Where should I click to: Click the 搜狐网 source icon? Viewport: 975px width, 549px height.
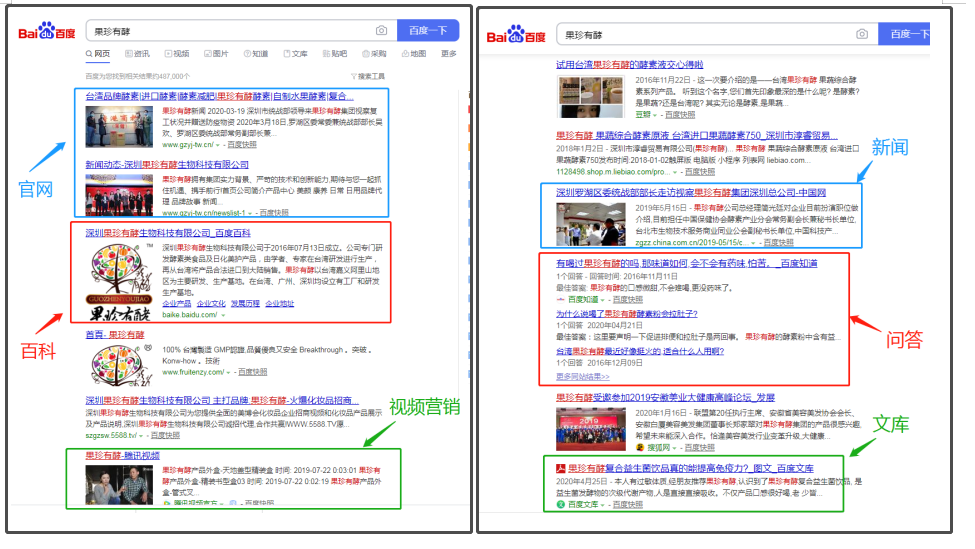640,448
